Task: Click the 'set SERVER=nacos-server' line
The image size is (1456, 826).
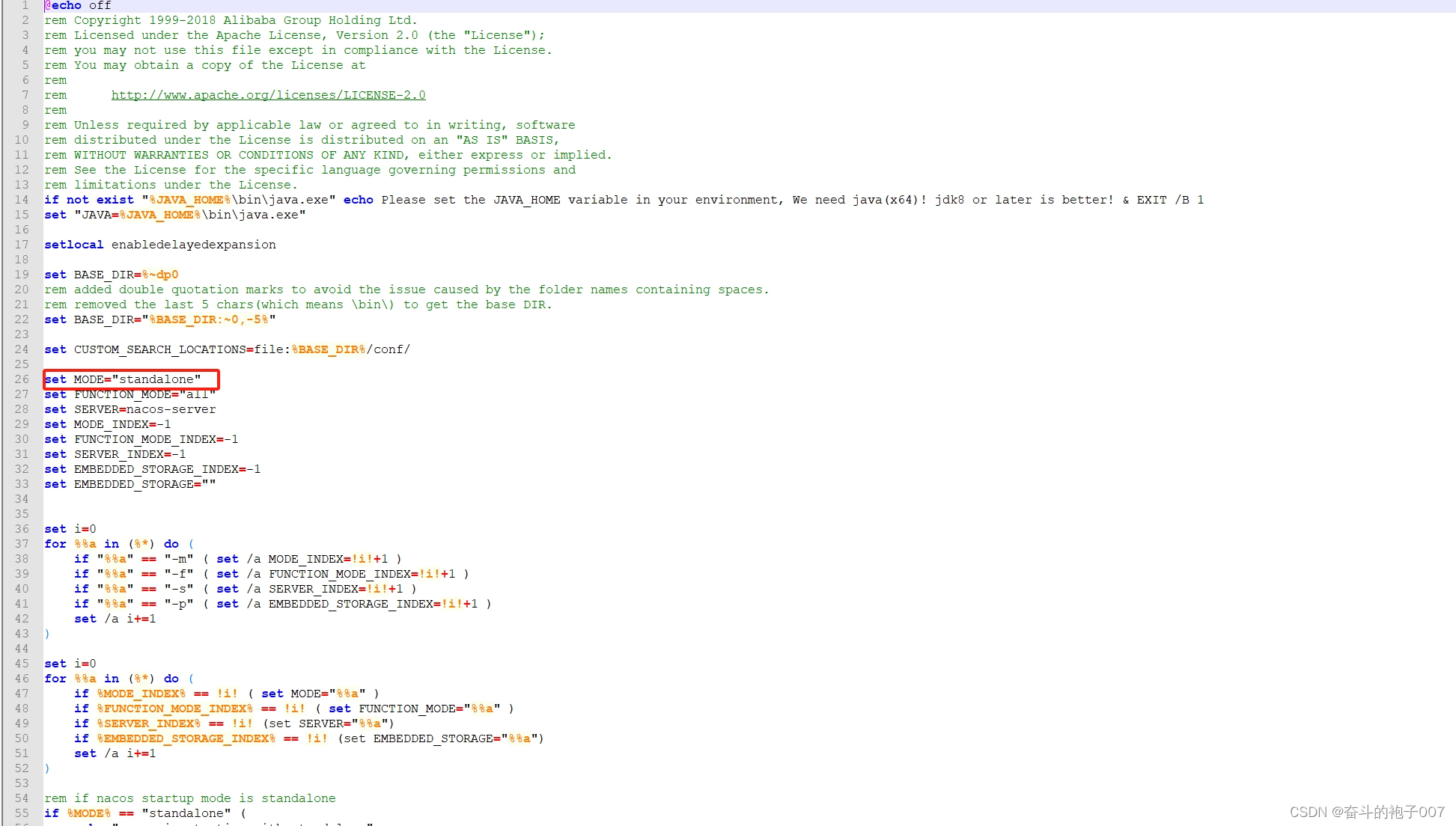Action: 130,409
